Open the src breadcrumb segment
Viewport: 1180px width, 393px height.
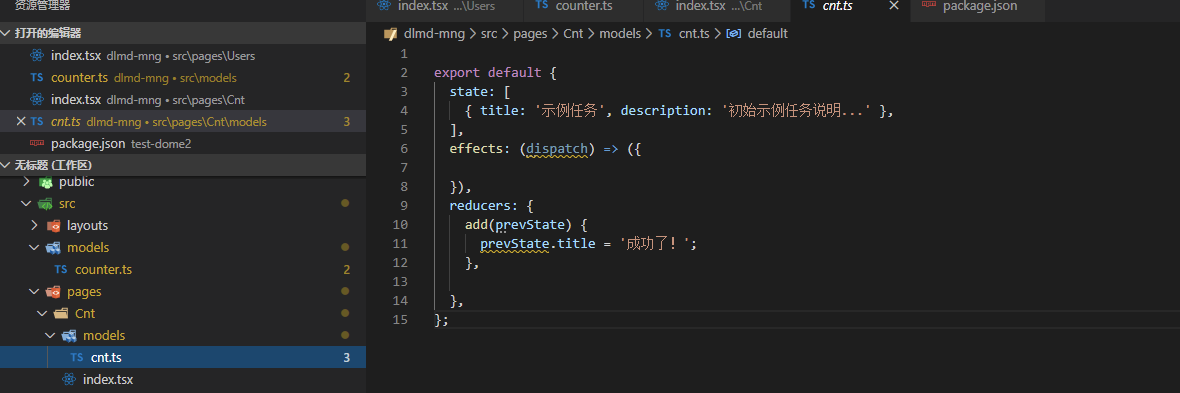489,33
